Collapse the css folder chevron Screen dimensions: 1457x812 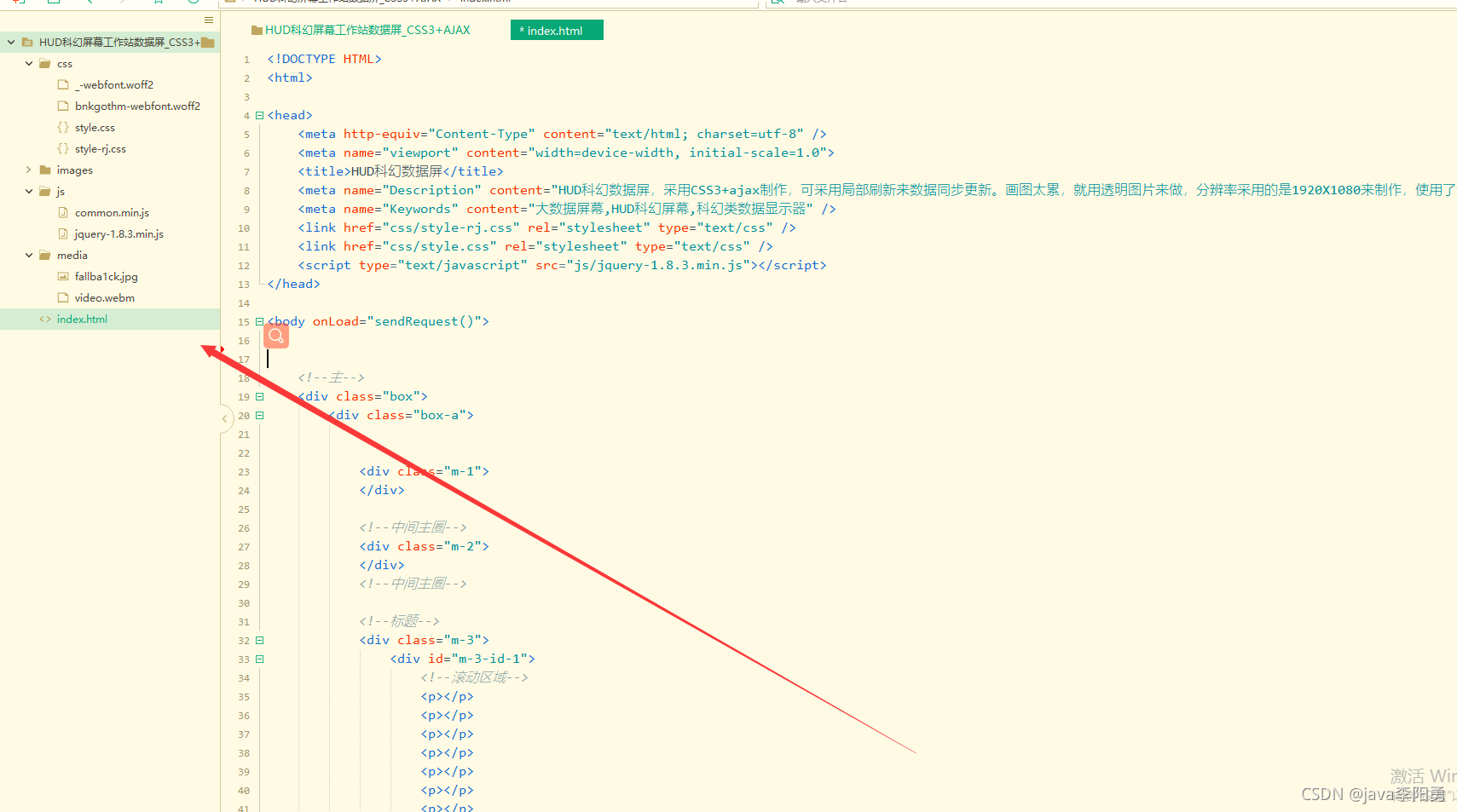(x=29, y=63)
